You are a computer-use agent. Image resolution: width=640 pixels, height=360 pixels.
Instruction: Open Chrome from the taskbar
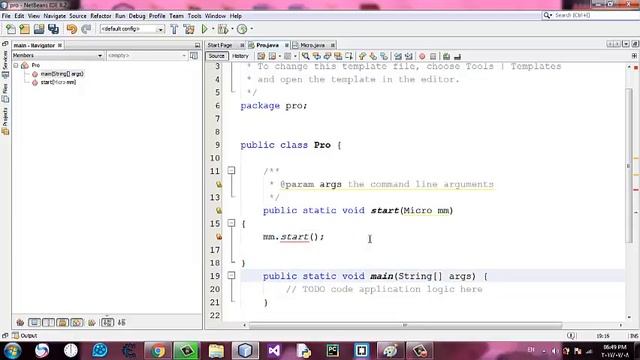point(158,351)
